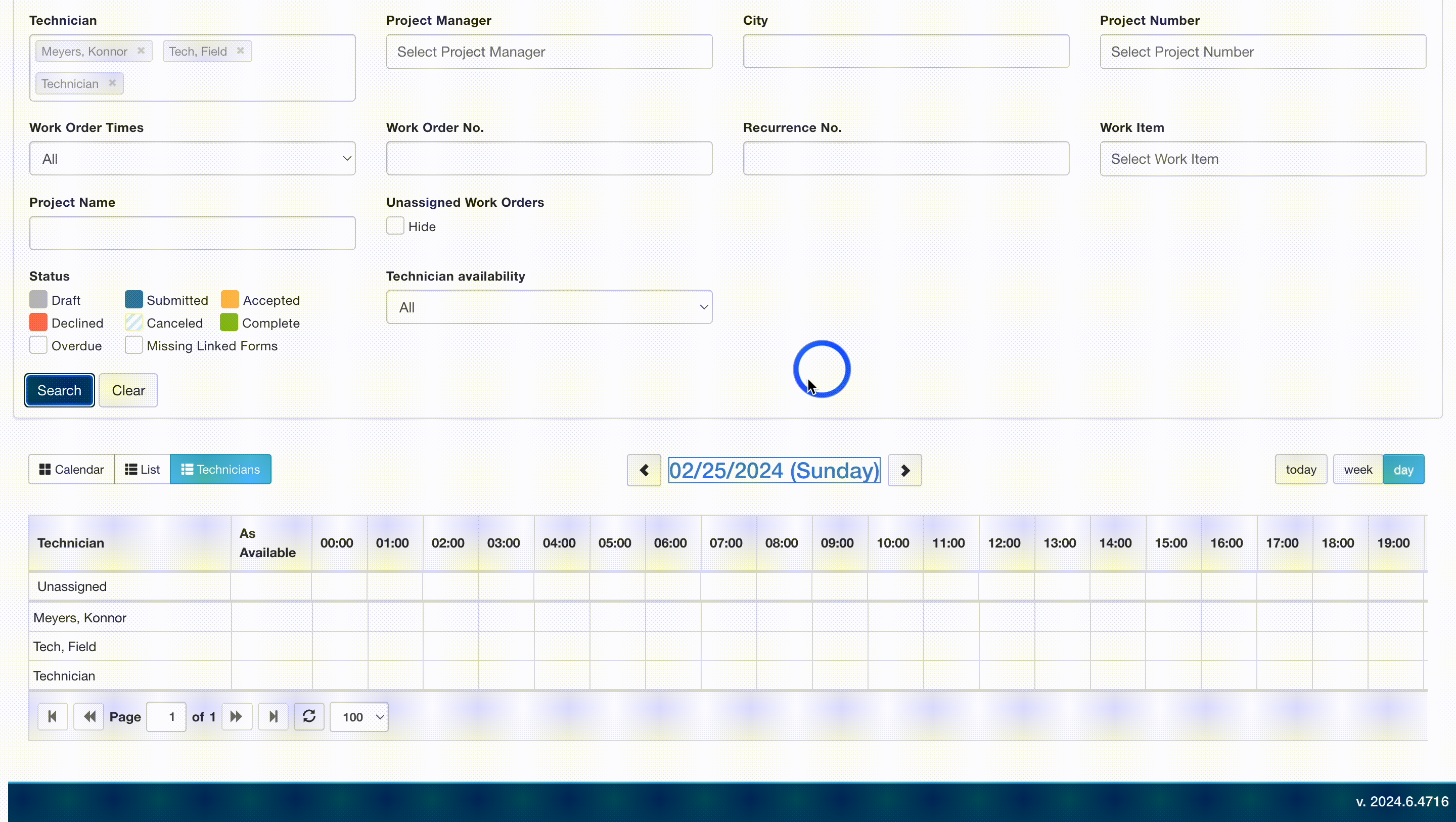
Task: Enable the Overdue status checkbox
Action: click(38, 345)
